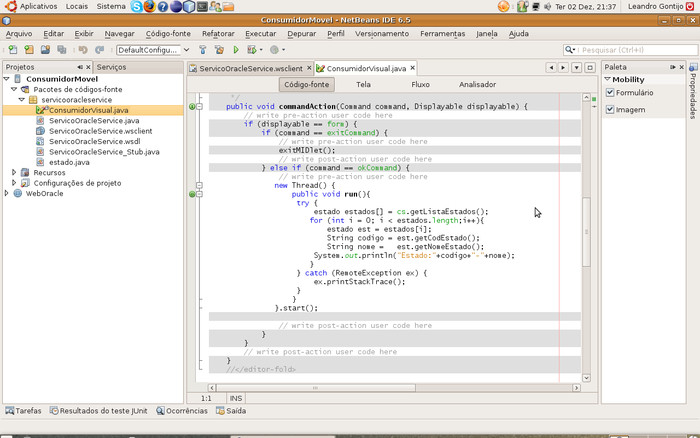The image size is (700, 438).
Task: Open the search magnifier options dropdown
Action: tap(570, 50)
